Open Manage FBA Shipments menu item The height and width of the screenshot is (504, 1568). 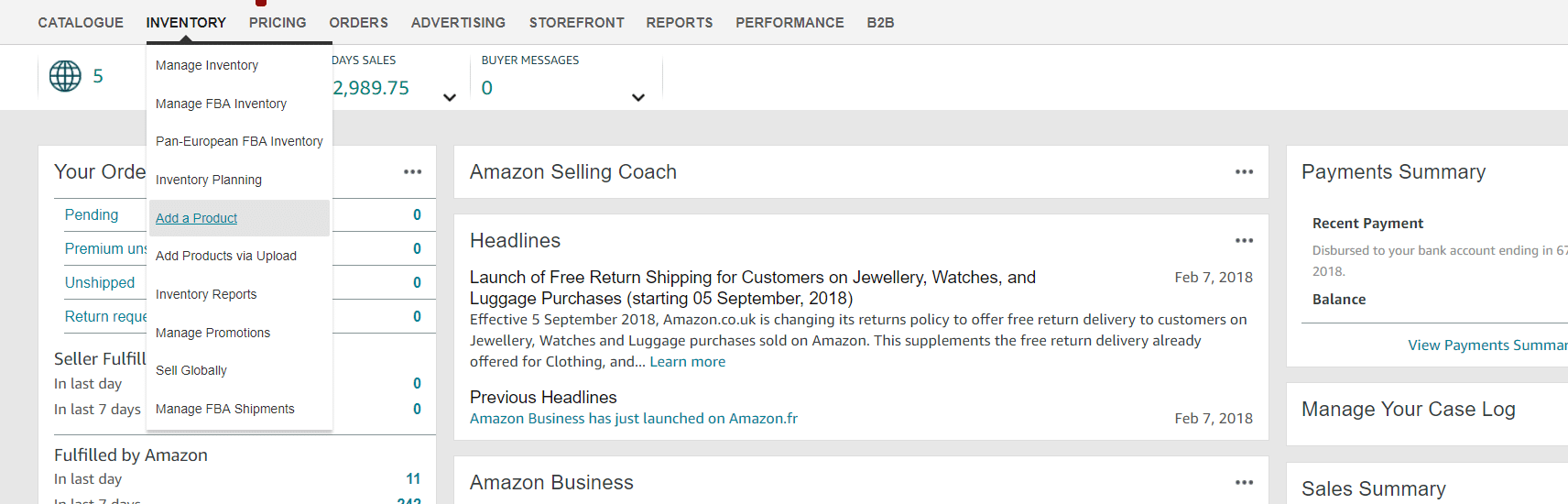click(225, 409)
